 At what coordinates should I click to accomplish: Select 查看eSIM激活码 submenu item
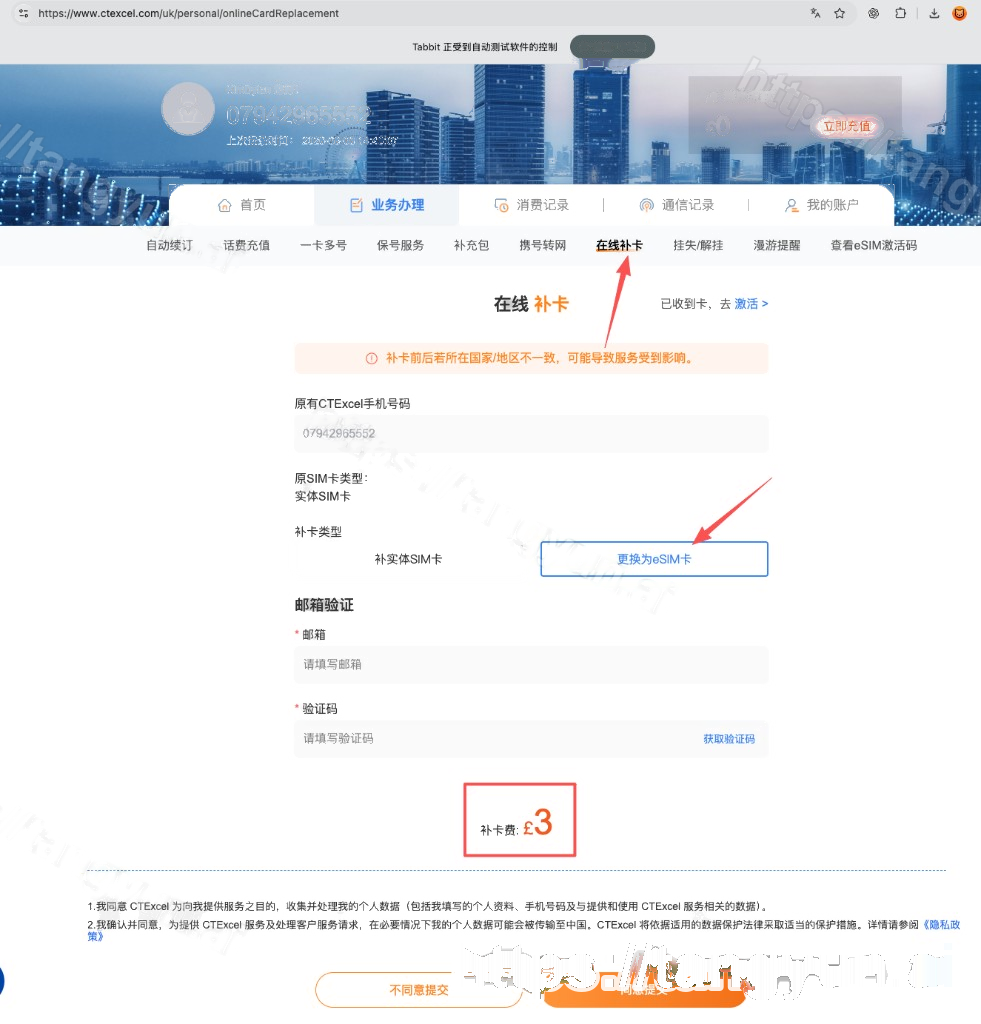pyautogui.click(x=874, y=245)
